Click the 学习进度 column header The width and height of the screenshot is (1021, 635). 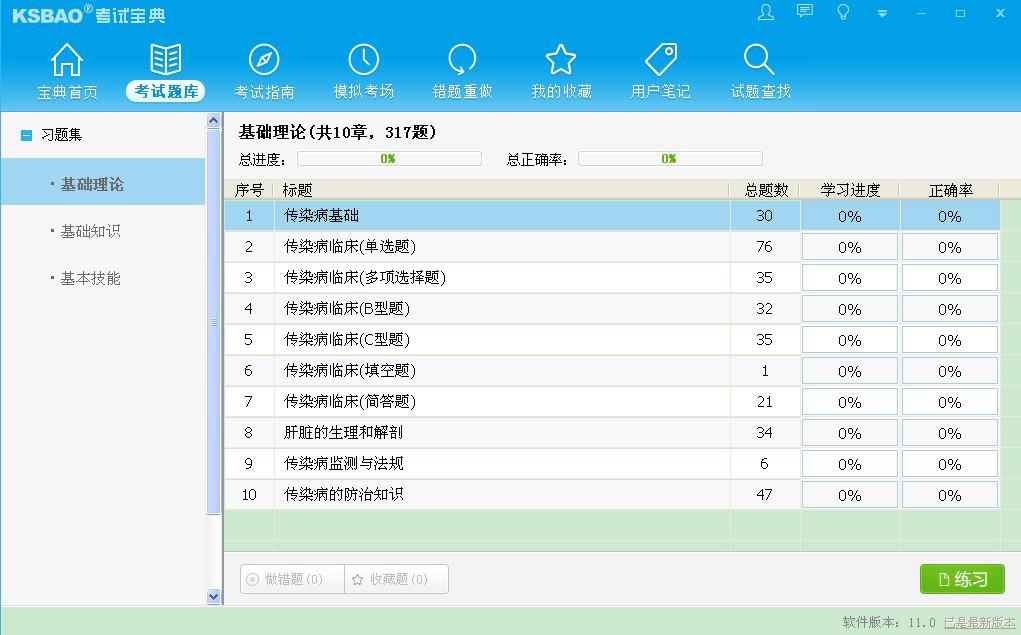(850, 190)
